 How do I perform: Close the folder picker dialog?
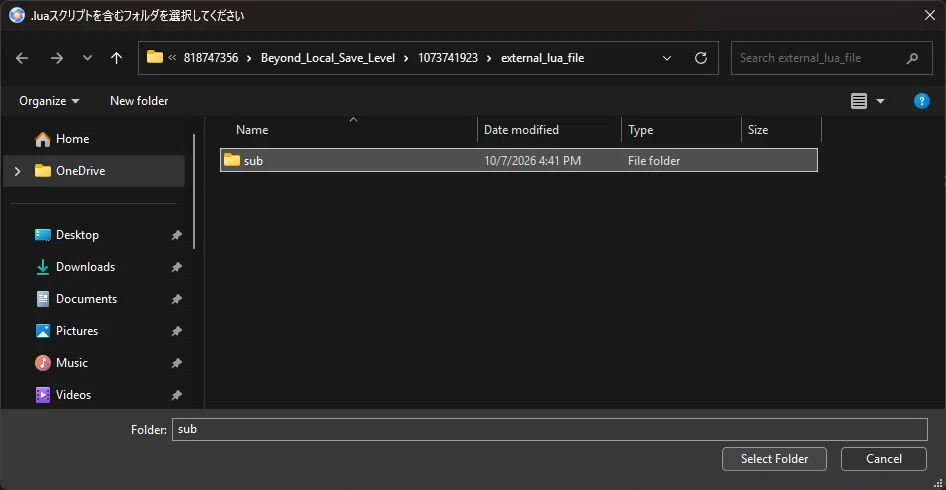930,16
